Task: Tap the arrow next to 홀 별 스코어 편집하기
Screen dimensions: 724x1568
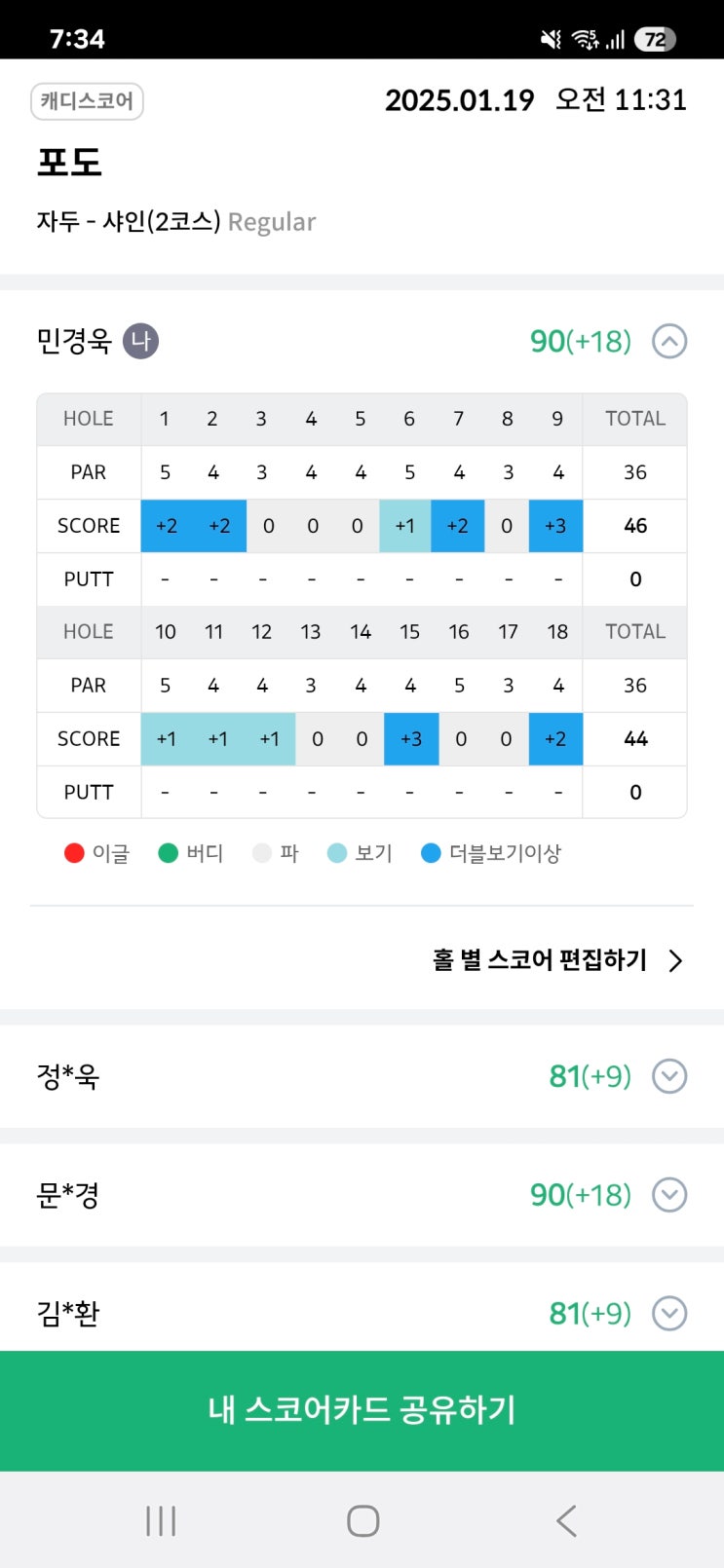Action: [x=675, y=961]
